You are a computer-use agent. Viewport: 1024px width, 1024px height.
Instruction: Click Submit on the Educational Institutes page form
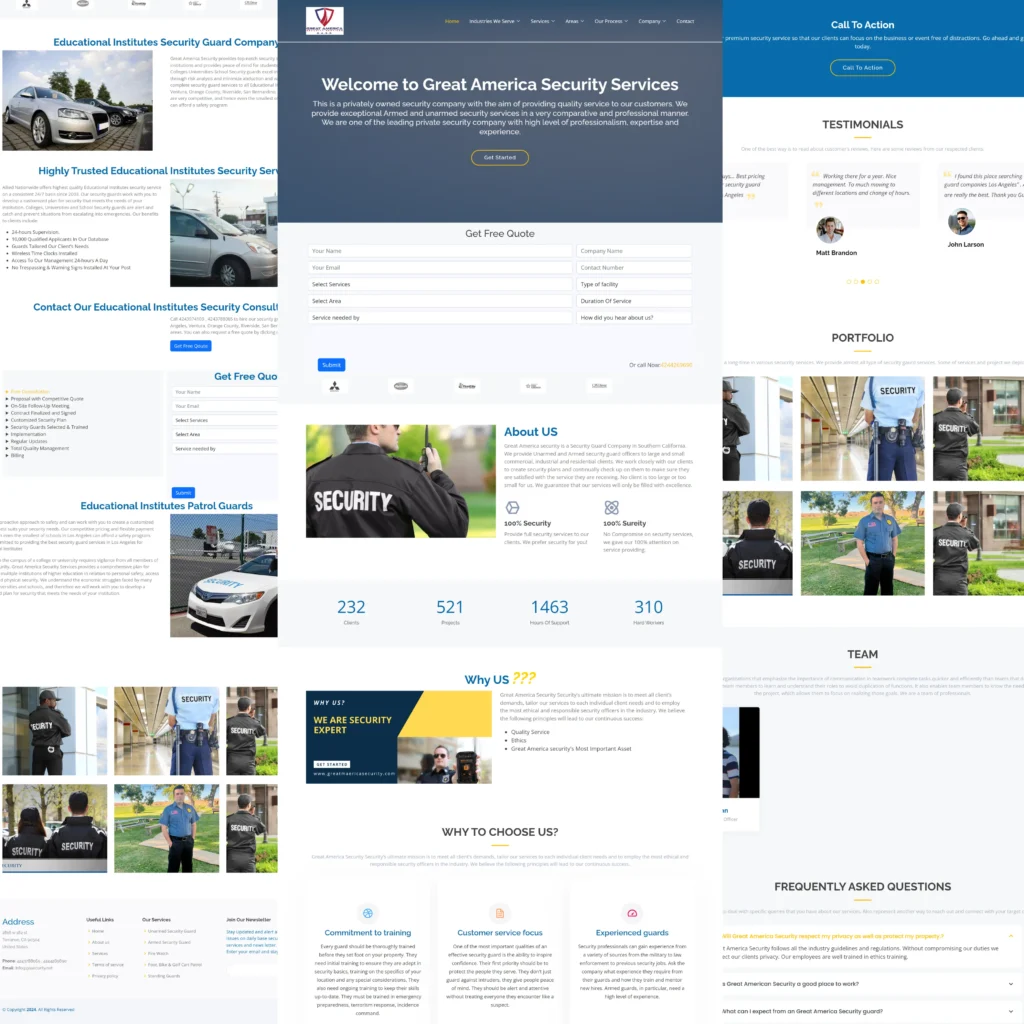tap(183, 492)
